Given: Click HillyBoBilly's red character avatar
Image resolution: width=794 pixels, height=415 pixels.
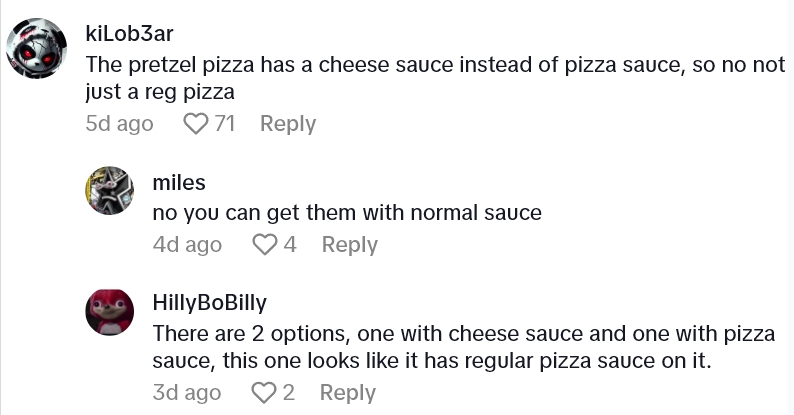Looking at the screenshot, I should [111, 311].
